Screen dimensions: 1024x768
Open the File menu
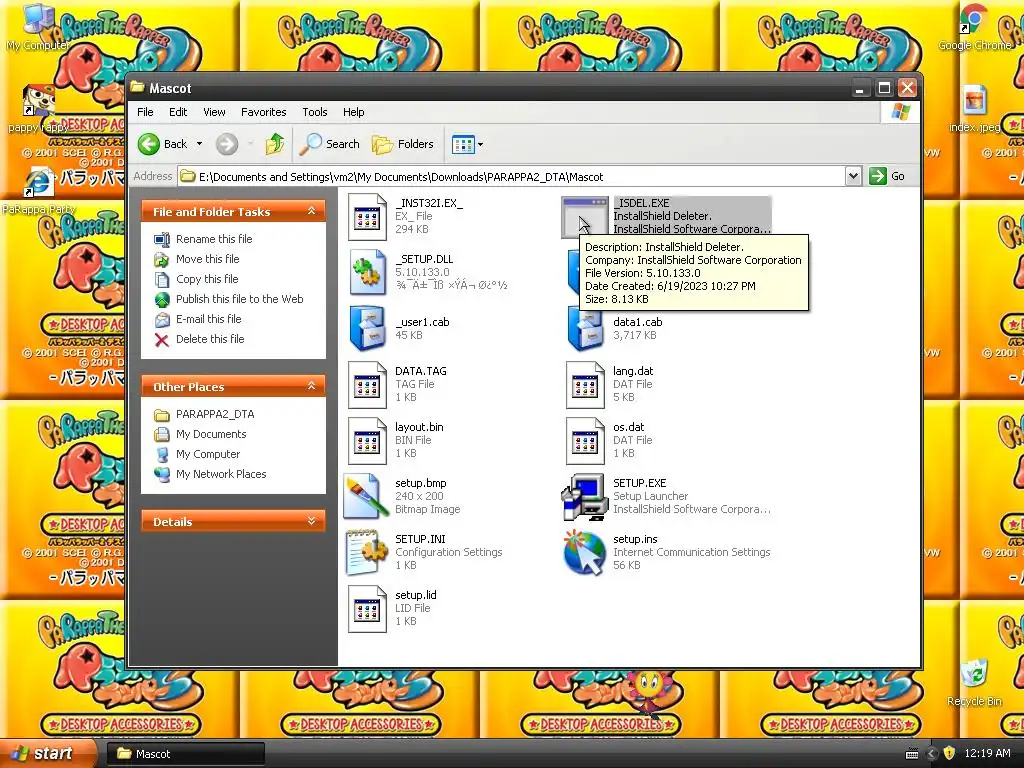(145, 112)
